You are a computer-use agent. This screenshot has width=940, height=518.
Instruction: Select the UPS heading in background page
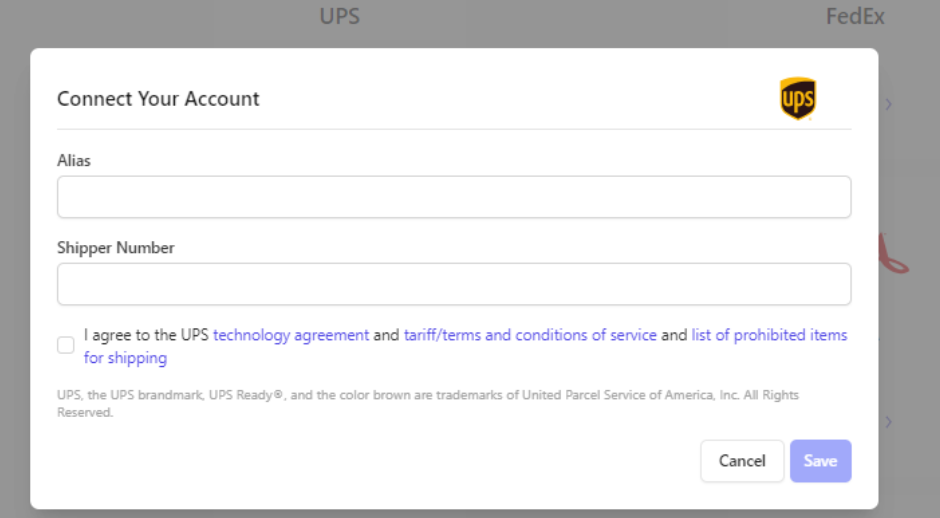point(339,16)
